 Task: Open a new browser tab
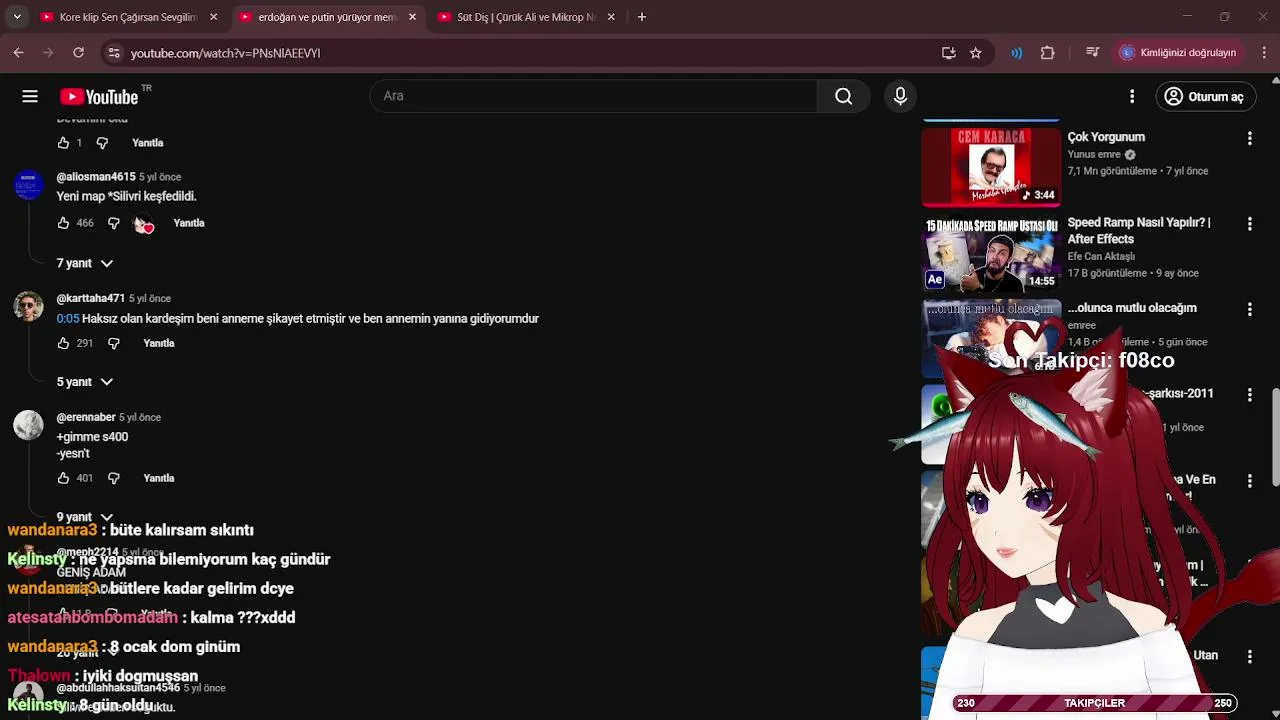(x=642, y=17)
